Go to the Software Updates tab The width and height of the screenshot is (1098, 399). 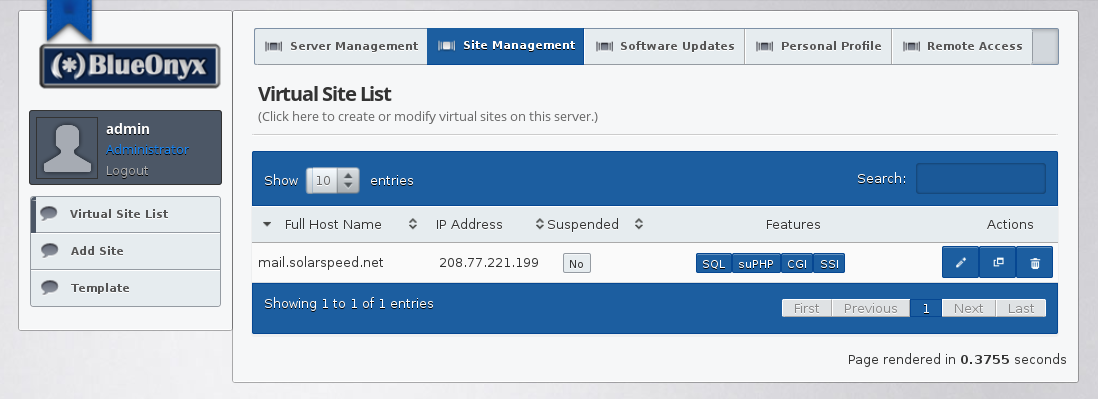[665, 46]
